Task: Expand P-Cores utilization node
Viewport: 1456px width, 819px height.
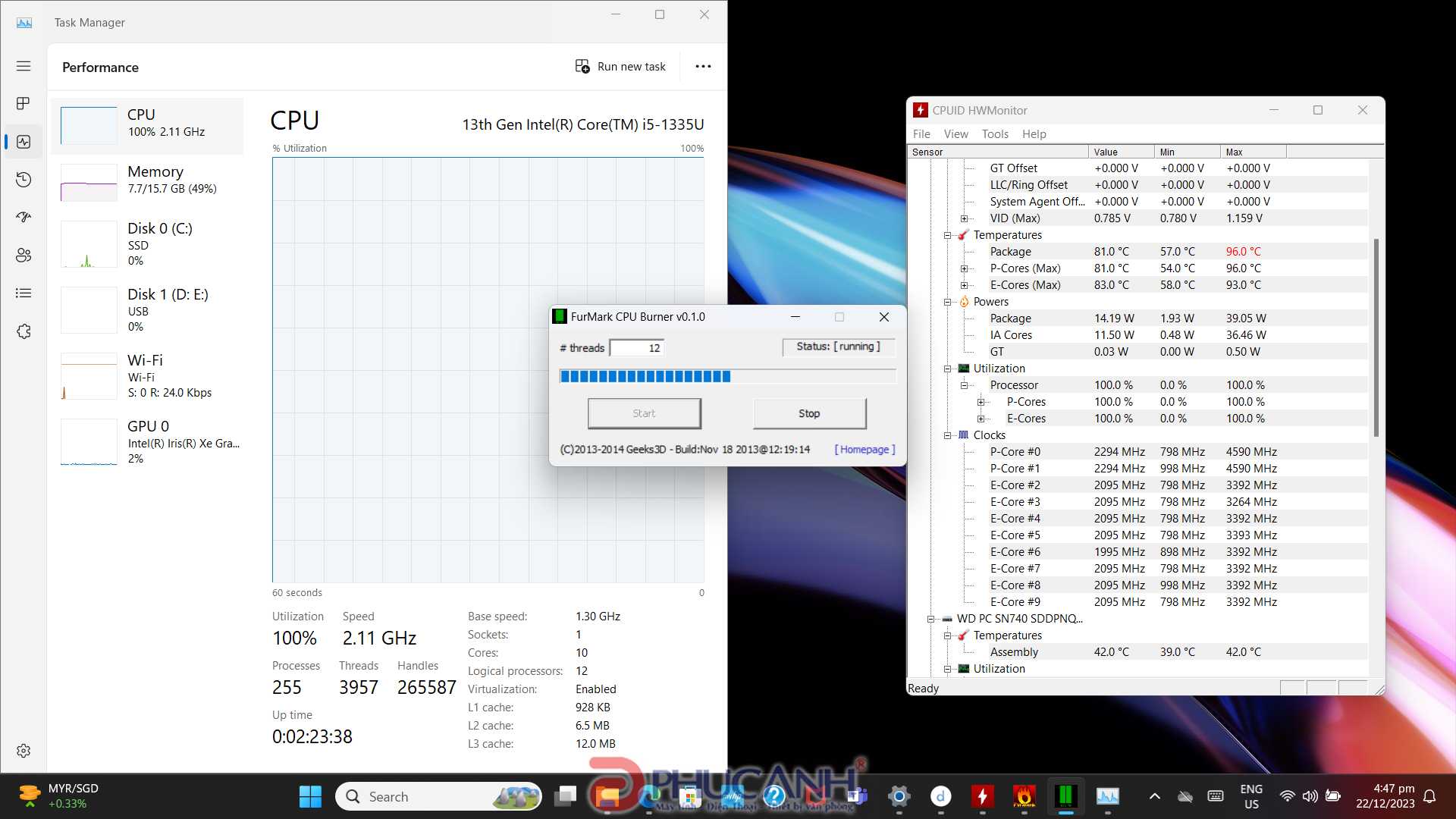Action: pos(981,402)
